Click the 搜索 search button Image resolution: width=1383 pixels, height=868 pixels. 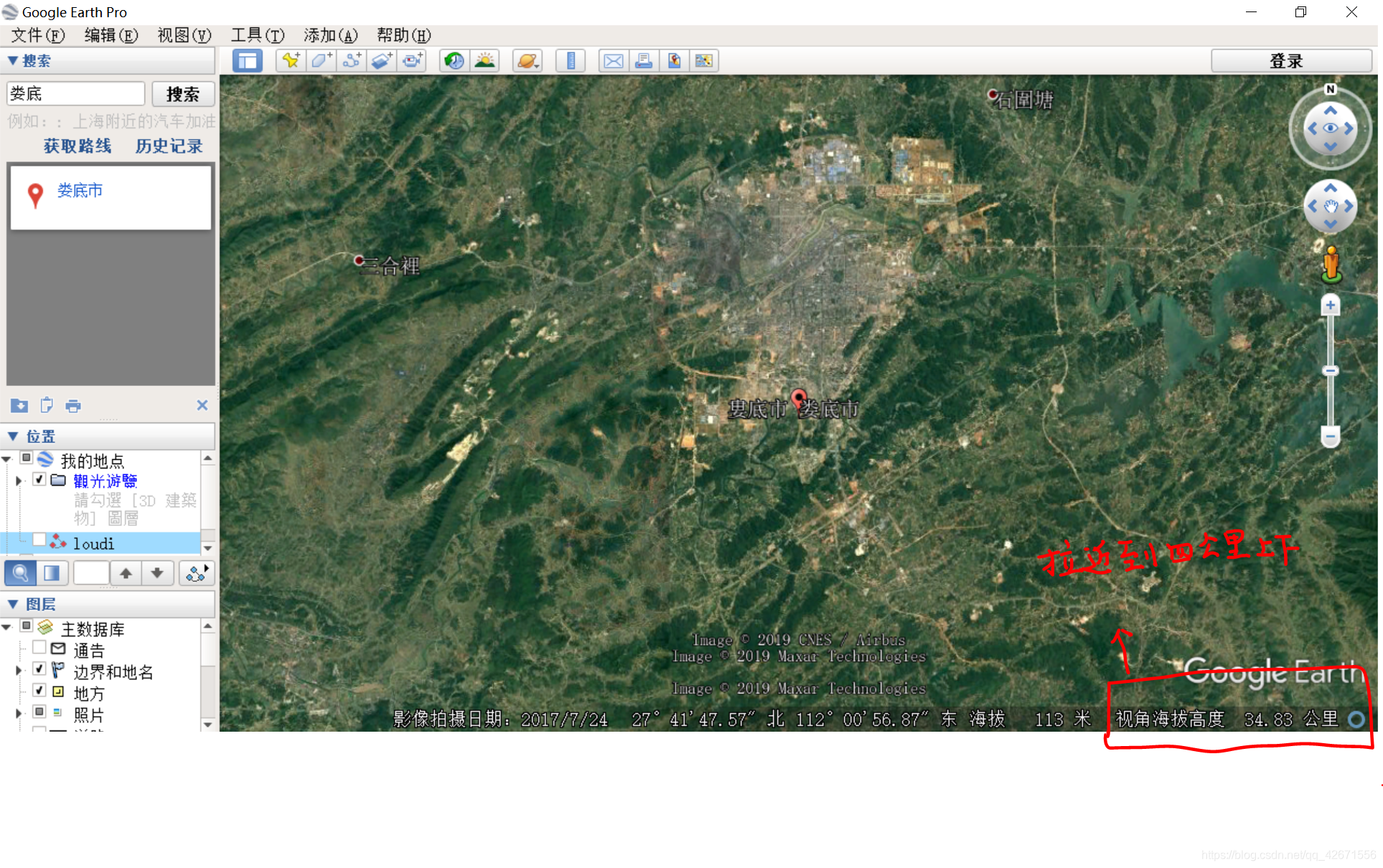click(x=183, y=94)
